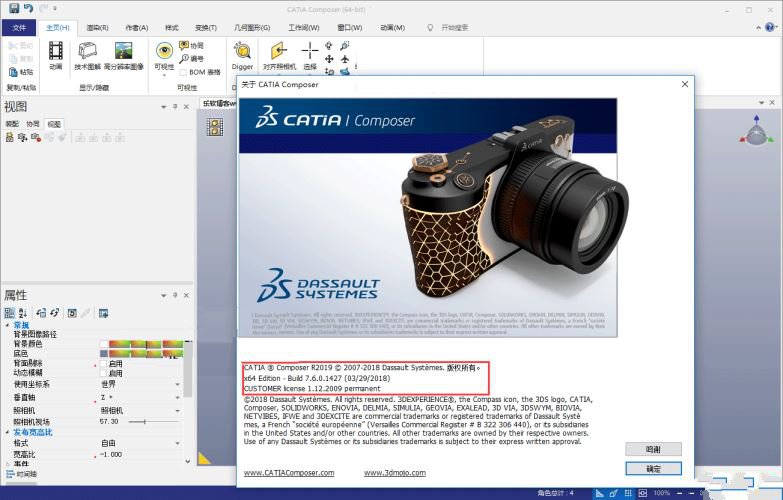Screen dimensions: 783x500
Task: Click the Paste clipboard icon
Action: (x=13, y=72)
